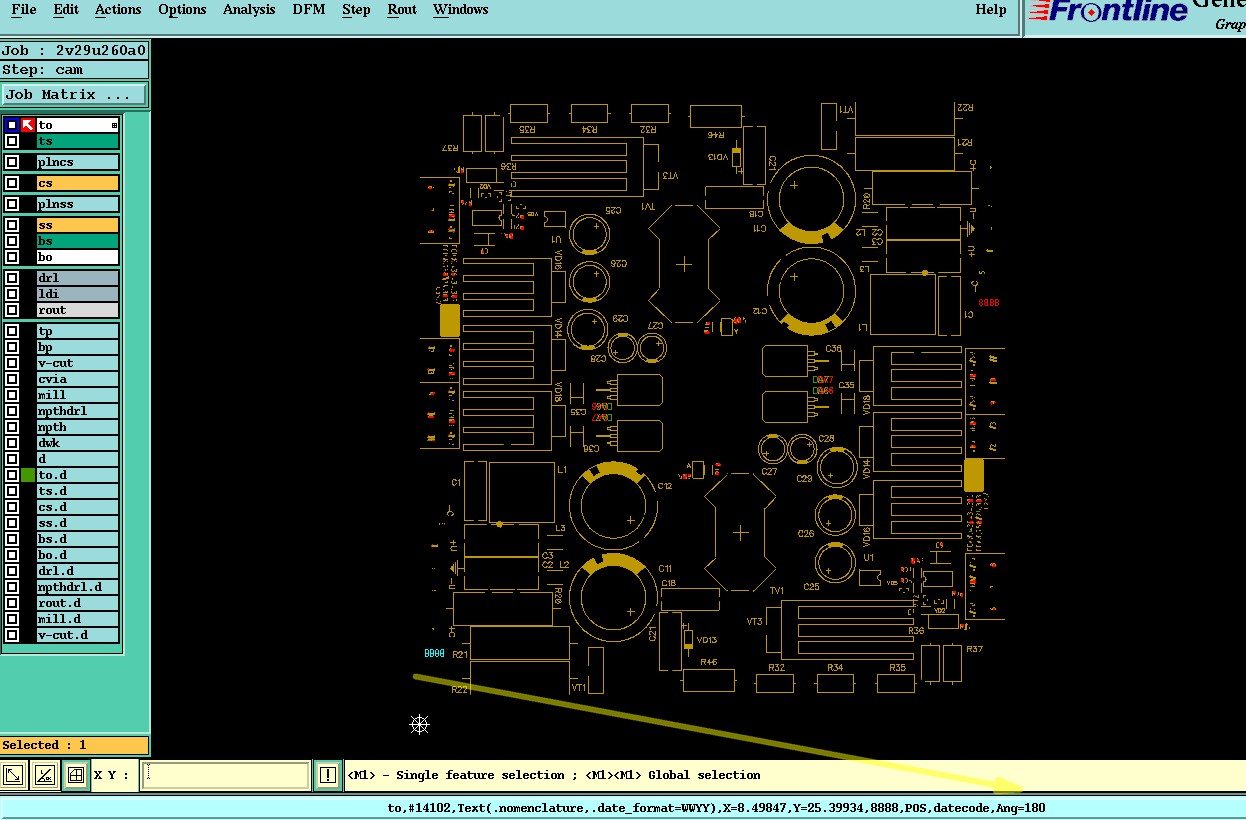Select the 'npthdrl.d' layer row
This screenshot has width=1246, height=820.
78,587
